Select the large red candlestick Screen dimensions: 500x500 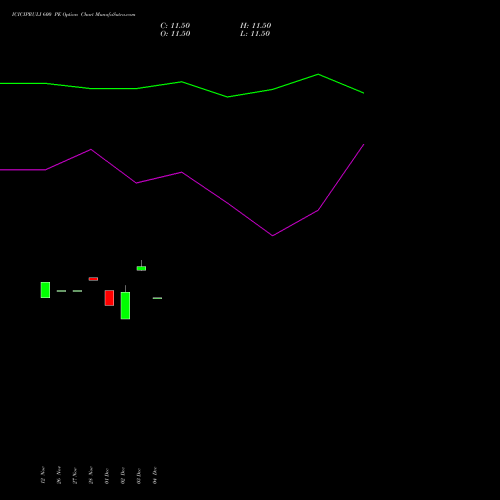(x=109, y=298)
